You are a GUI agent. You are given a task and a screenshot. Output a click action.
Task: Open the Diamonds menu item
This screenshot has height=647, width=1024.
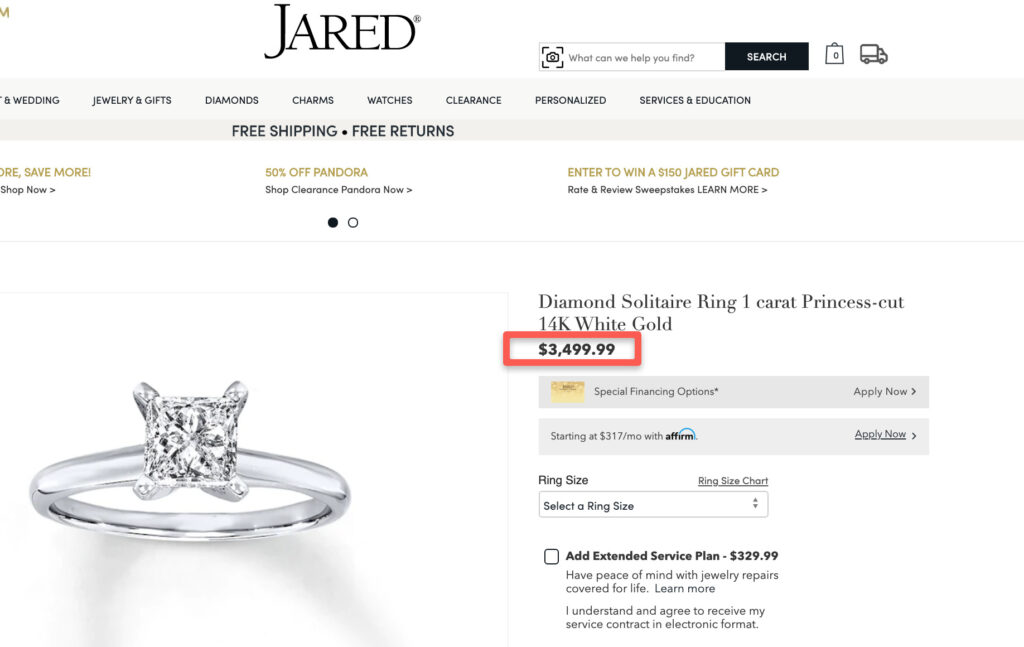231,100
